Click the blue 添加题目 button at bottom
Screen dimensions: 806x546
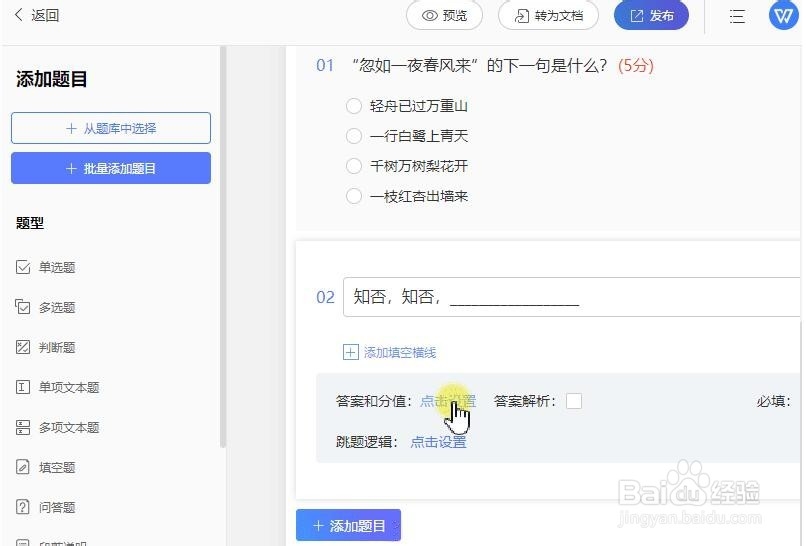(x=348, y=525)
